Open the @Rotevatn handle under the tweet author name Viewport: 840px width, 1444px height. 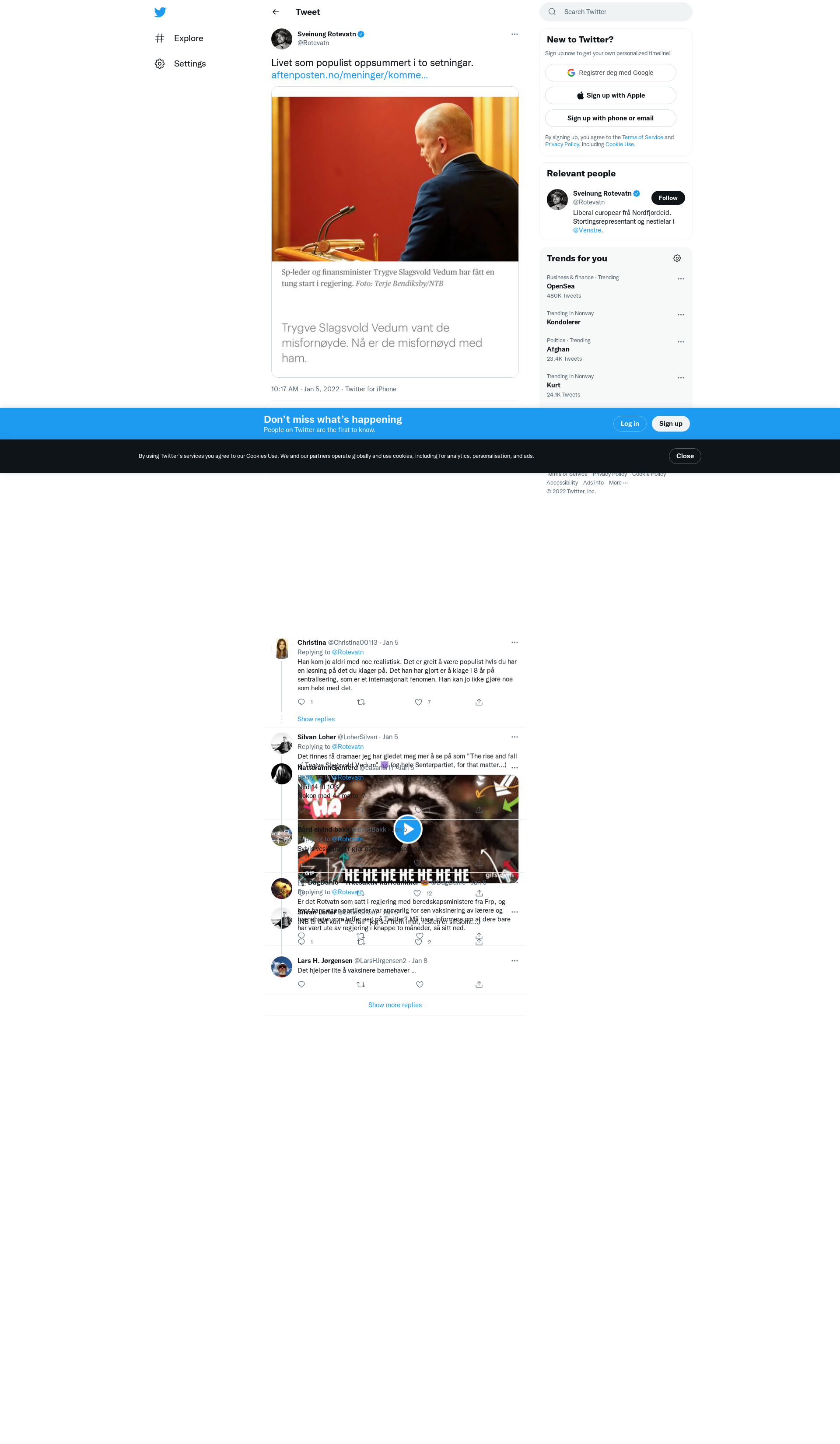click(313, 43)
